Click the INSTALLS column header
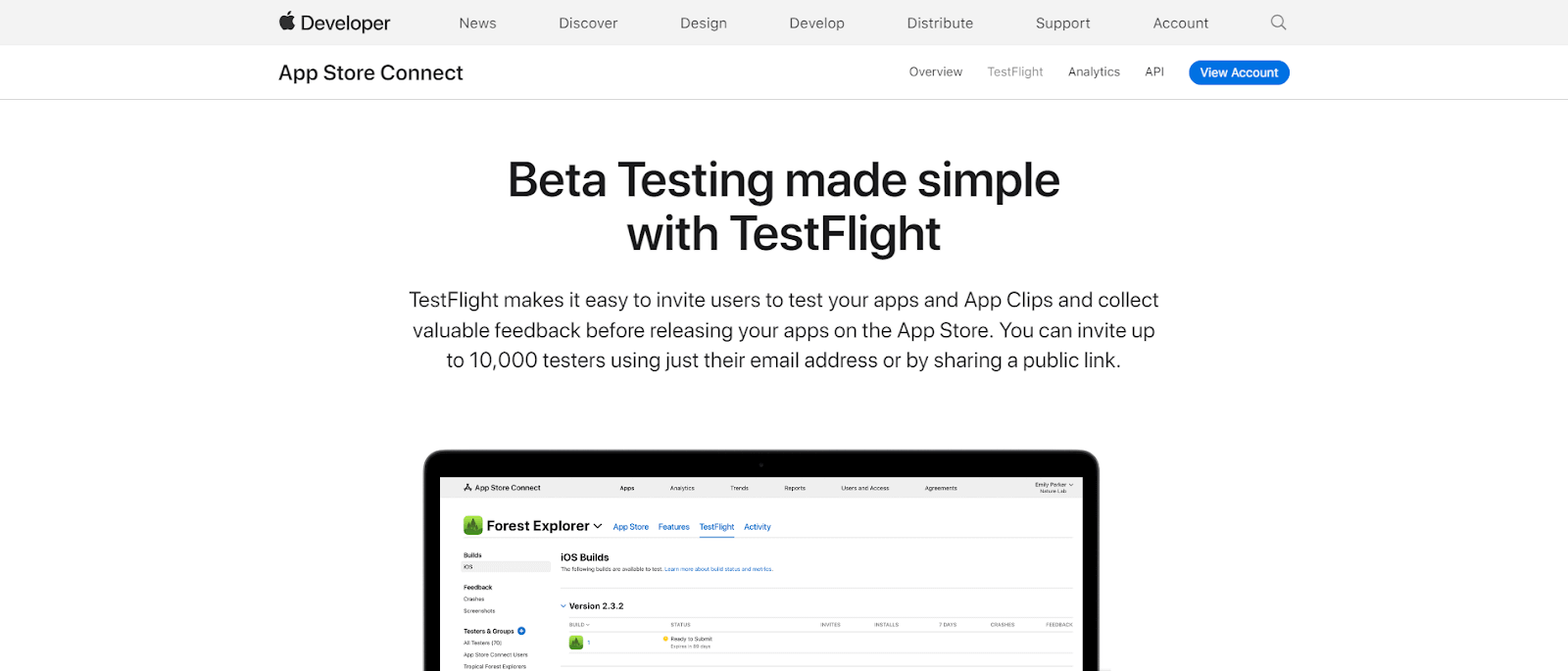This screenshot has height=671, width=1568. pyautogui.click(x=887, y=625)
